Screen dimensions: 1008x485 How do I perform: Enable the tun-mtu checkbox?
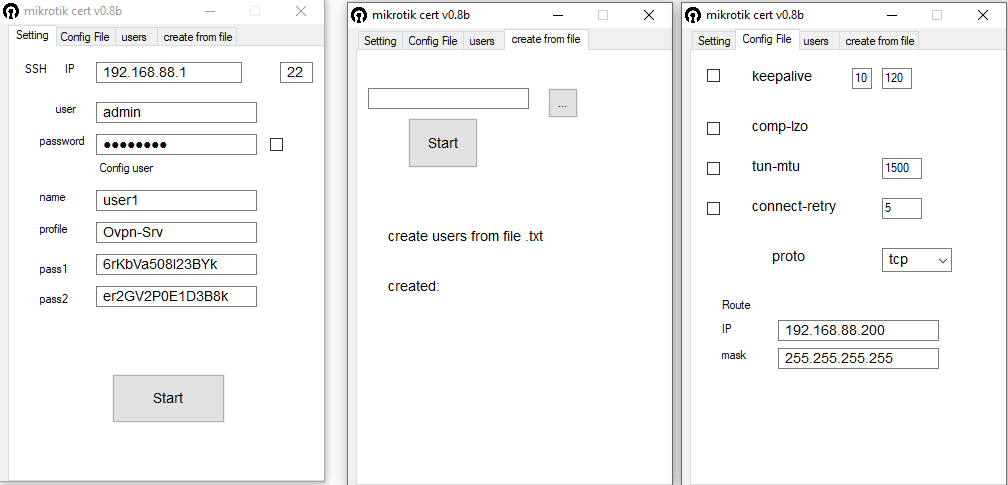714,169
